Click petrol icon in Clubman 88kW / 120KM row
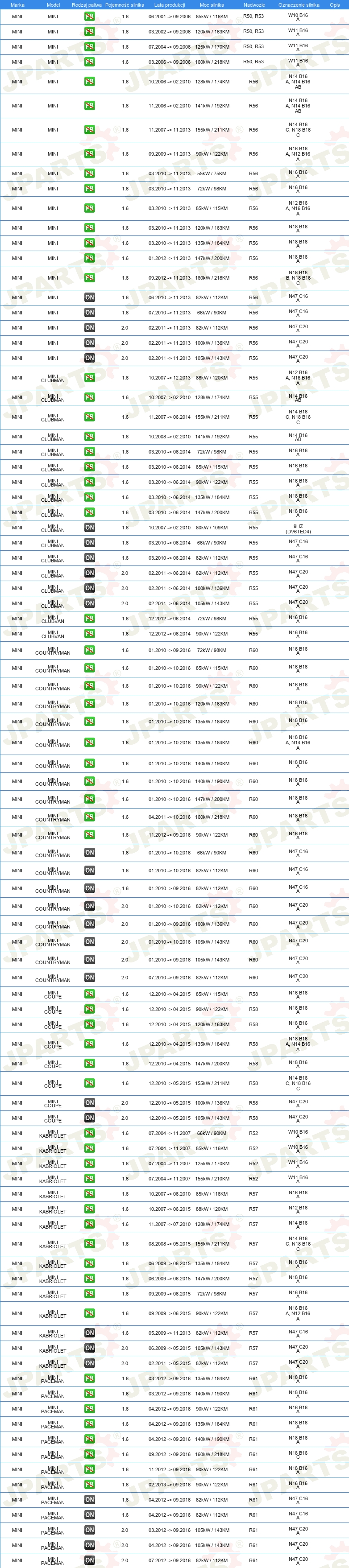Viewport: 349px width, 1568px height. tap(90, 378)
